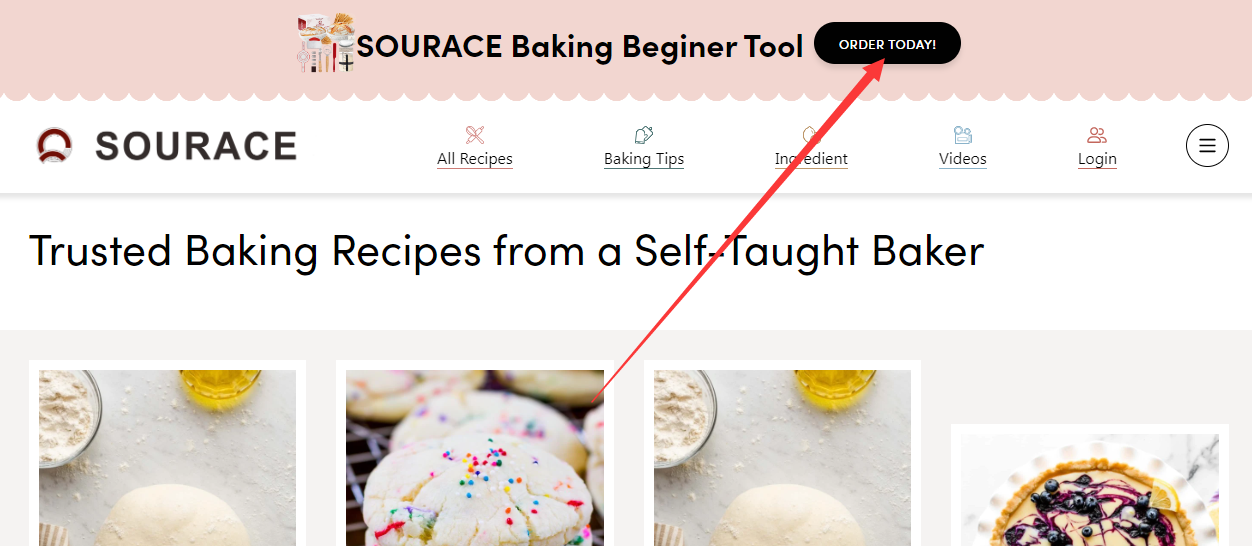Open the third dough recipe thumbnail

[x=782, y=458]
